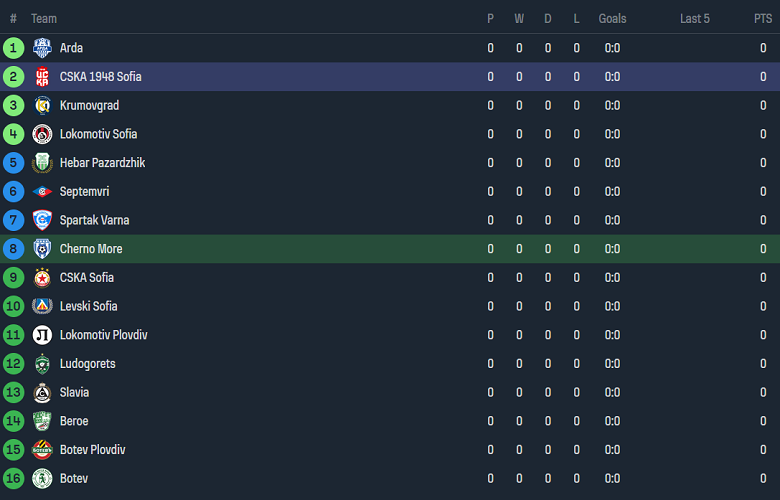Screen dimensions: 780x500
Task: Click the CSKA 1948 Sofia crest icon
Action: coord(42,77)
